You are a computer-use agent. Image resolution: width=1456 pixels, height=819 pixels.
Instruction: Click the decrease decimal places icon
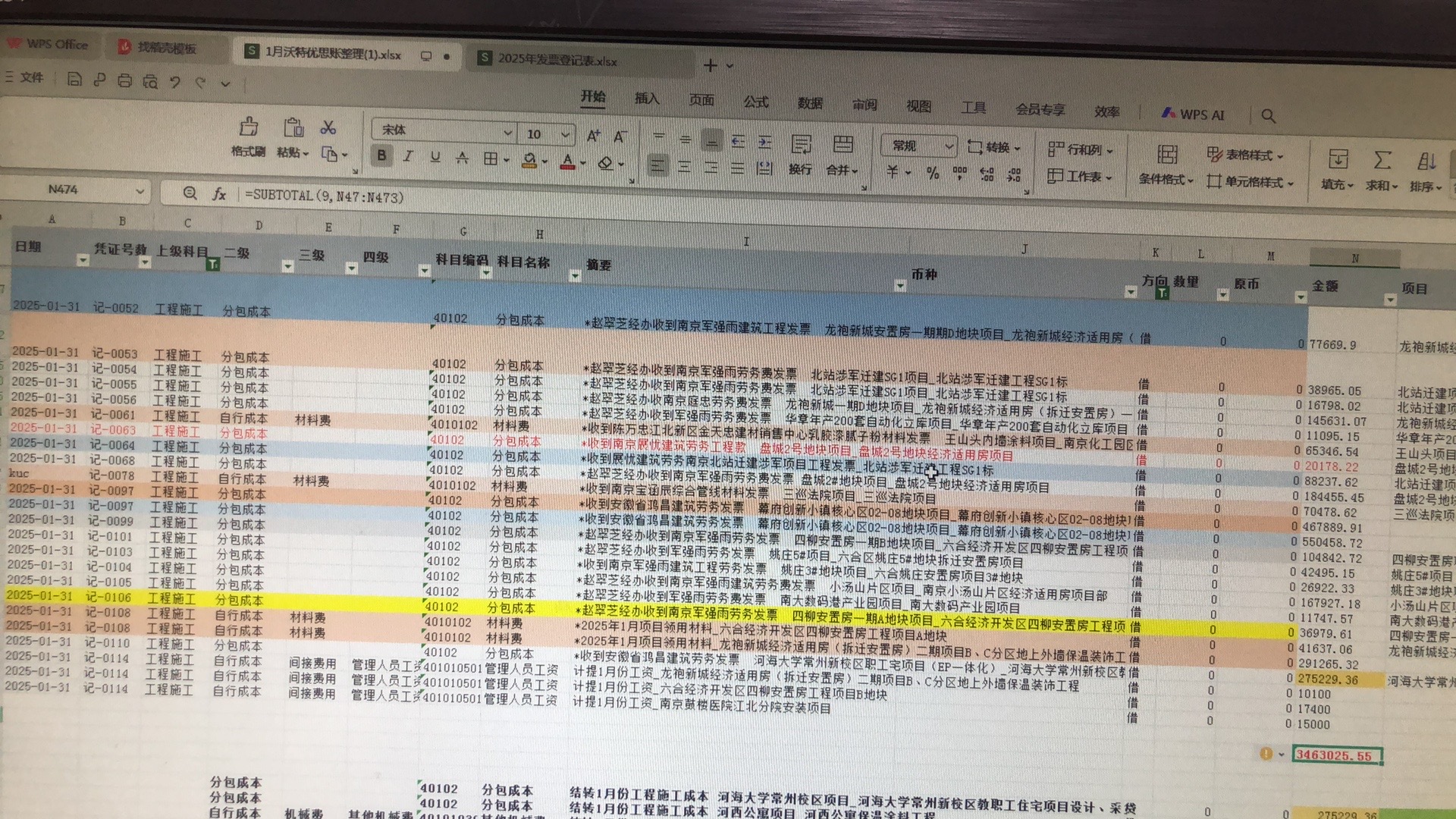pos(1014,175)
